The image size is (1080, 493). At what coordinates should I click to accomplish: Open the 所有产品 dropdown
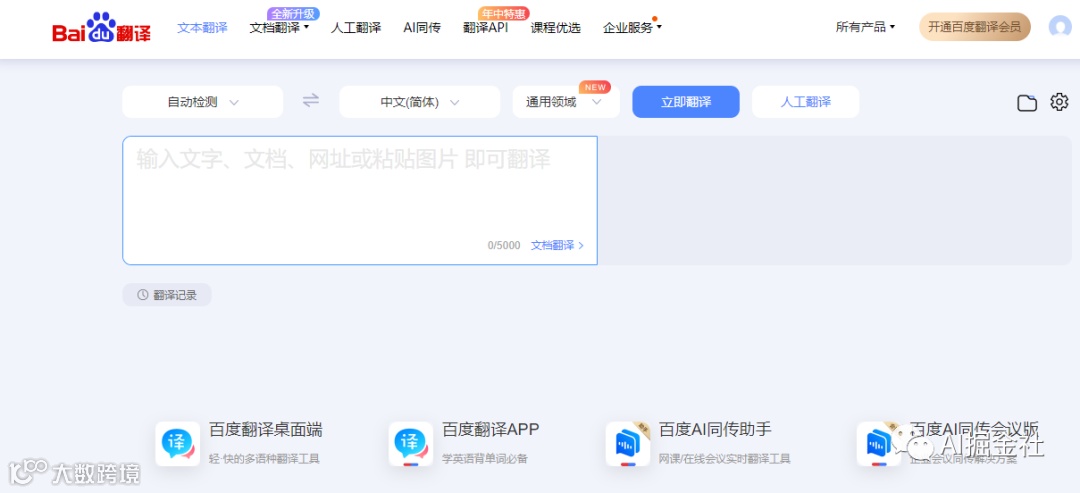point(865,27)
